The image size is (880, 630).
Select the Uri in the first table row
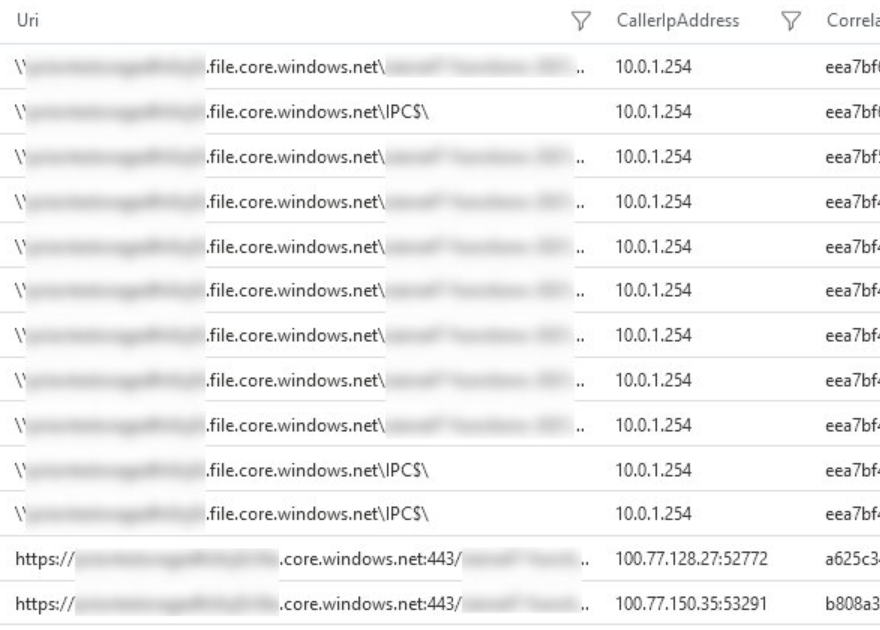coord(300,70)
